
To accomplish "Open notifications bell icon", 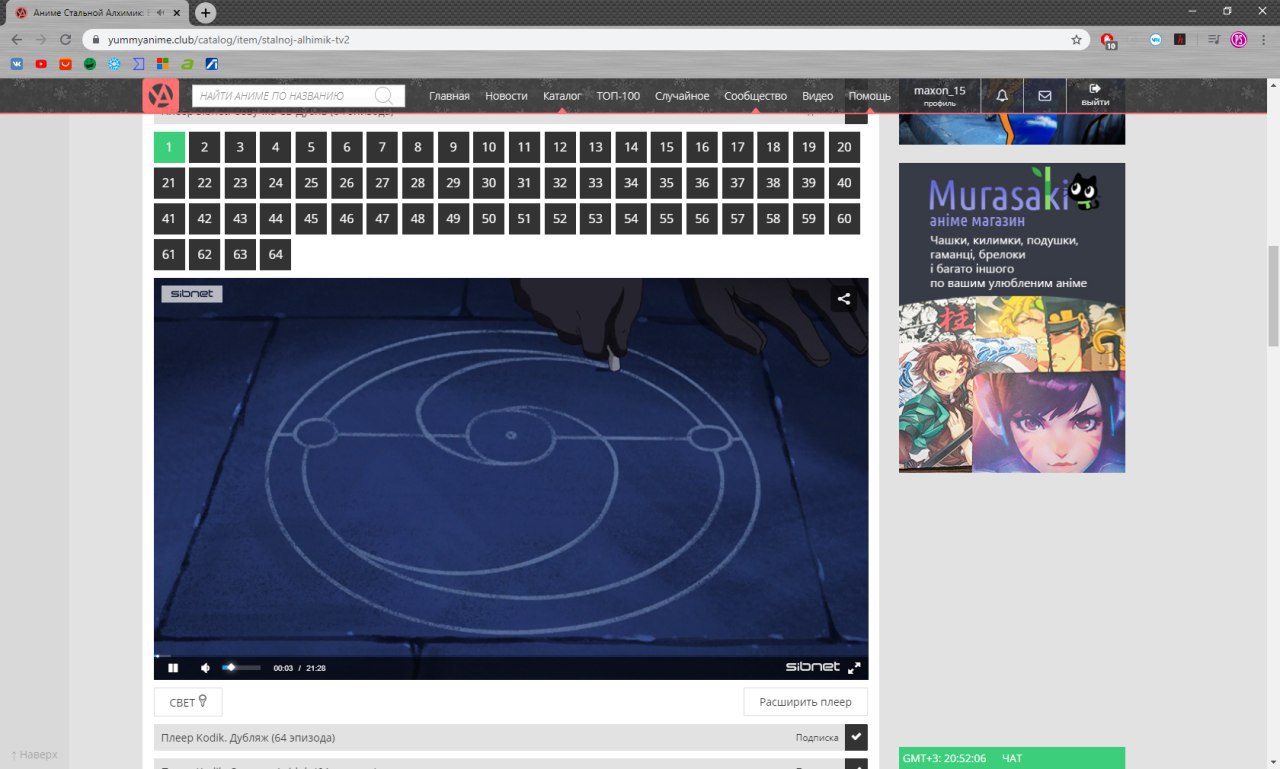I will pos(1002,96).
